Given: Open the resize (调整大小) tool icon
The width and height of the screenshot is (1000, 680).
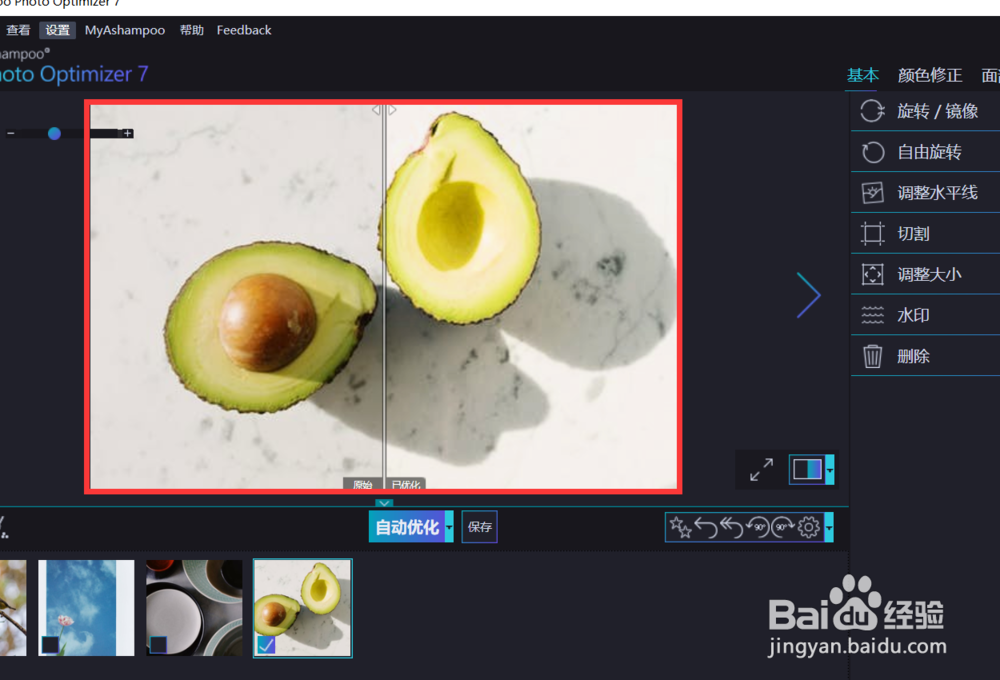Looking at the screenshot, I should [872, 274].
